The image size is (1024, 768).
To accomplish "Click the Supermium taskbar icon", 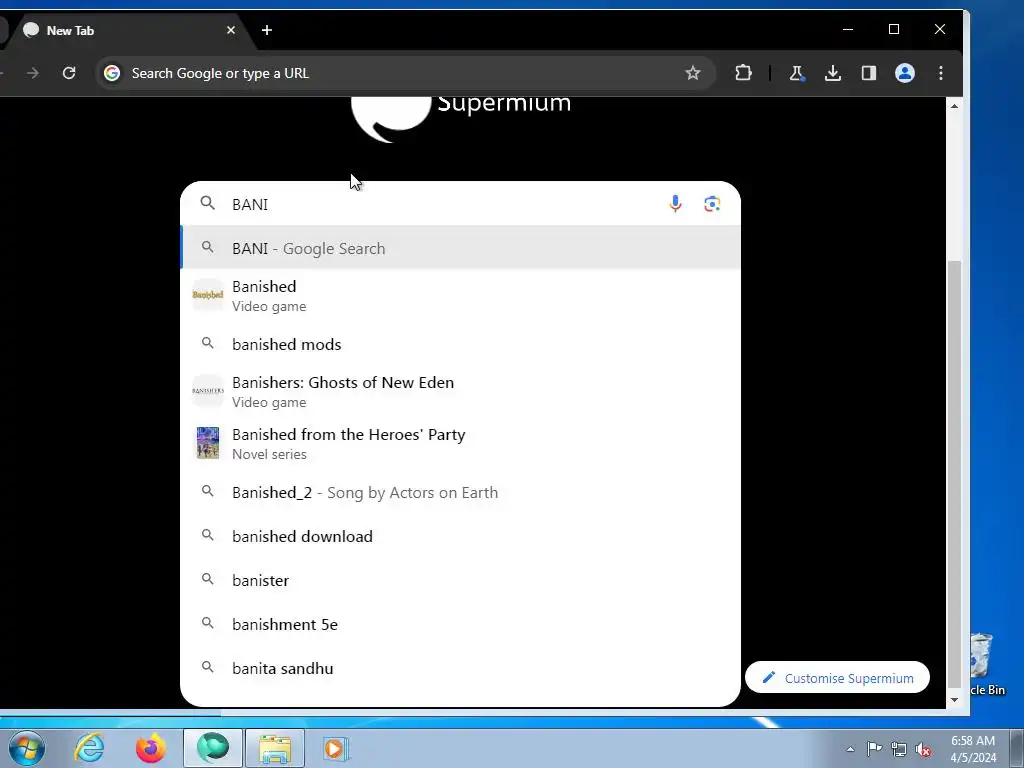I will pos(213,748).
